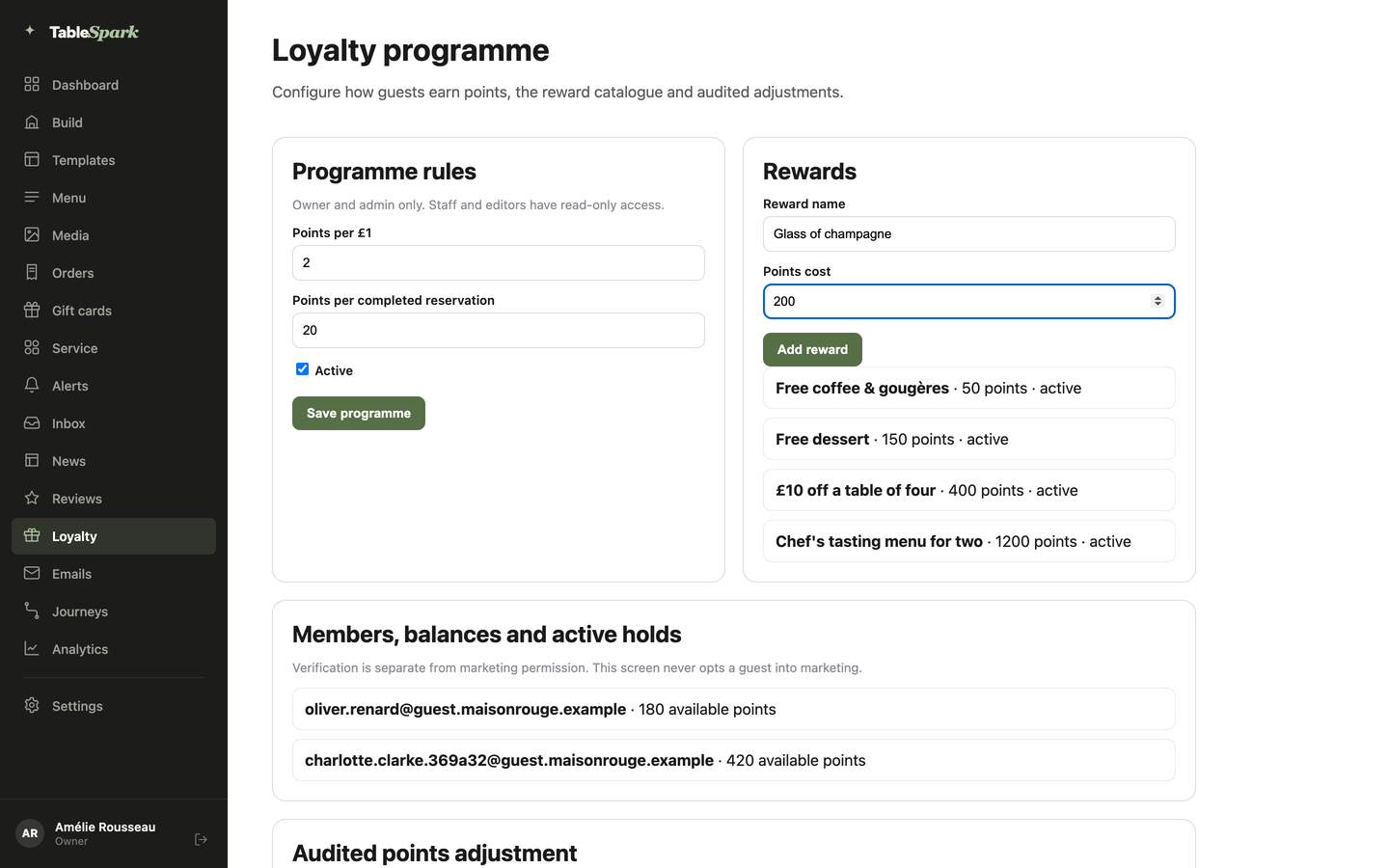Open the Alerts bell icon
1389x868 pixels.
click(x=32, y=386)
